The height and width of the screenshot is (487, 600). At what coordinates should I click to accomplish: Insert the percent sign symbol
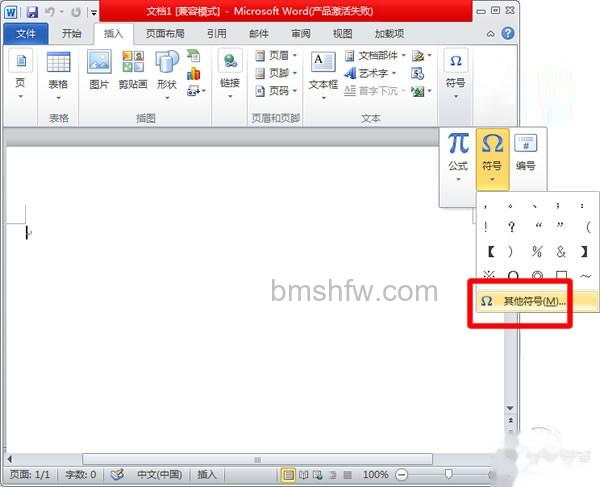537,251
